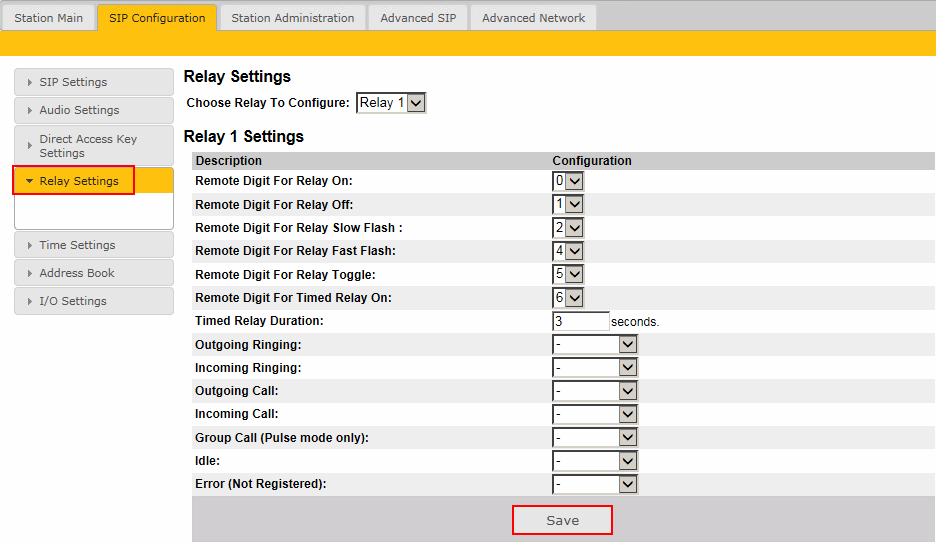
Task: Expand I/O Settings section
Action: (93, 301)
